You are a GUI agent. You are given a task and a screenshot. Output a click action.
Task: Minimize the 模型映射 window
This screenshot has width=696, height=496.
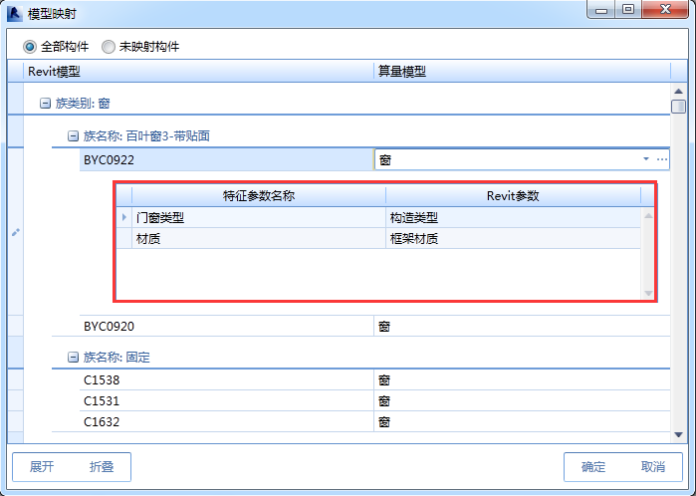pos(601,10)
